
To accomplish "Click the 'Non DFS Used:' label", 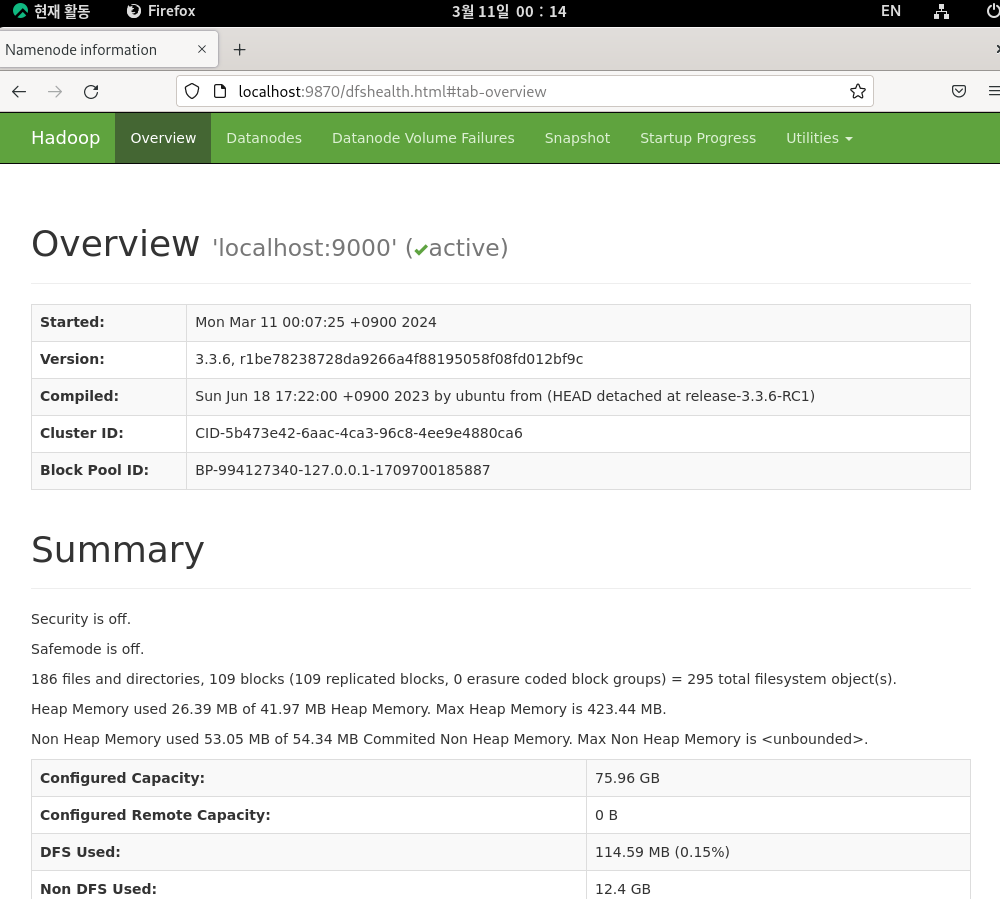I will (98, 889).
